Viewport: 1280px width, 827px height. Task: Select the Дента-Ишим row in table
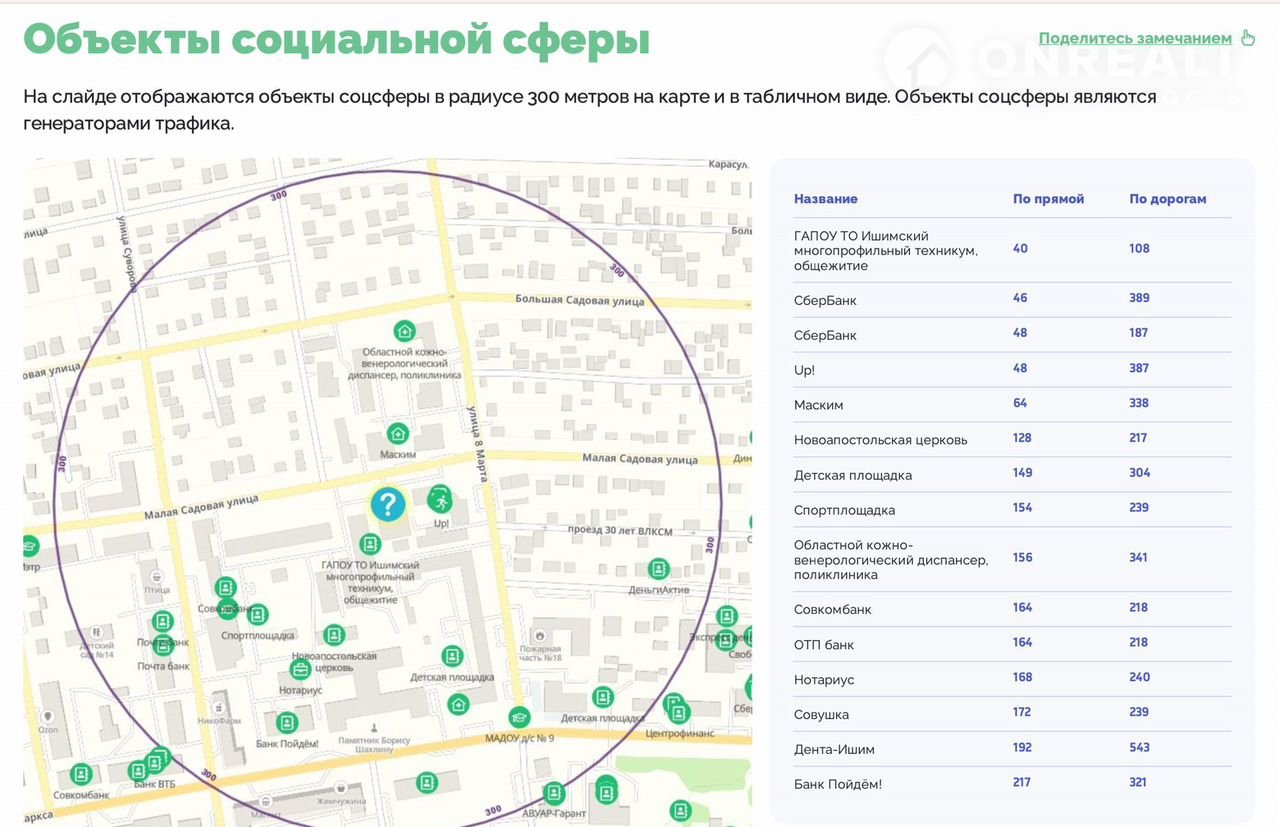834,749
